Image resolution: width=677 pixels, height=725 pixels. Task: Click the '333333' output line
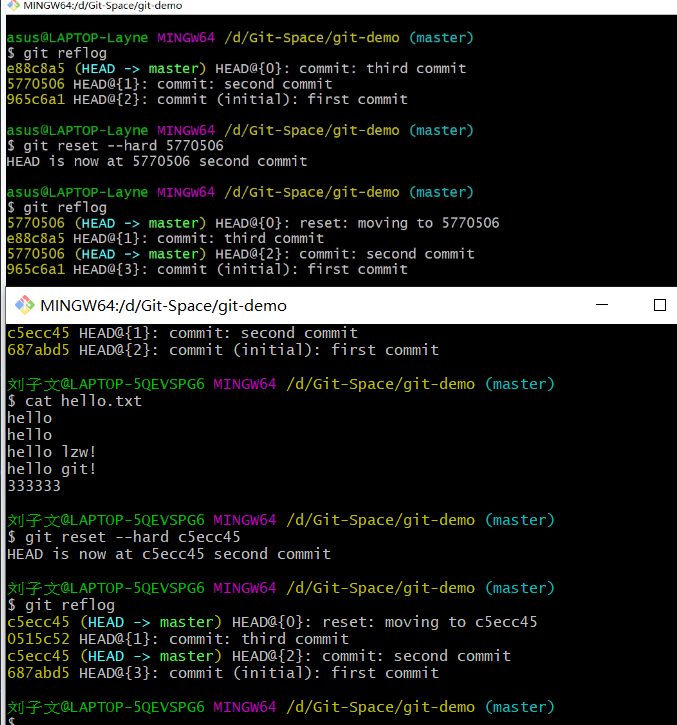point(34,486)
